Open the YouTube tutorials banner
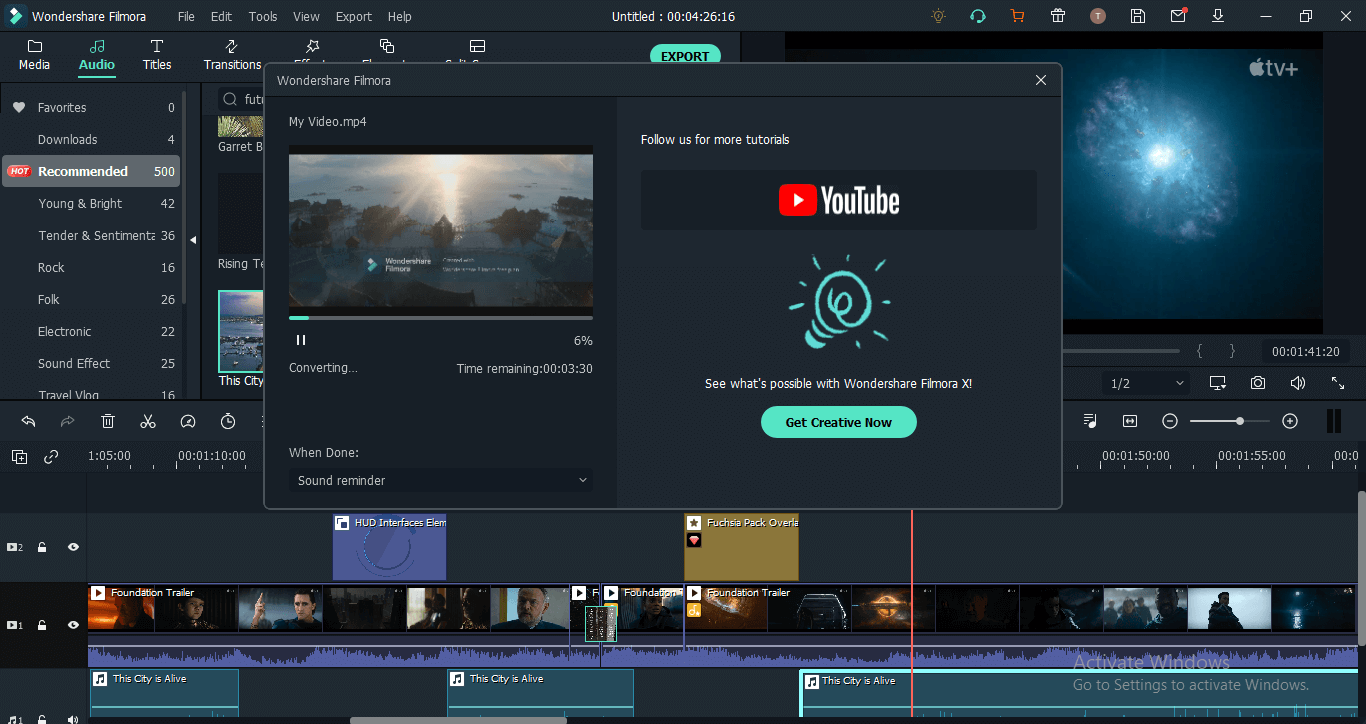This screenshot has height=724, width=1366. (838, 200)
